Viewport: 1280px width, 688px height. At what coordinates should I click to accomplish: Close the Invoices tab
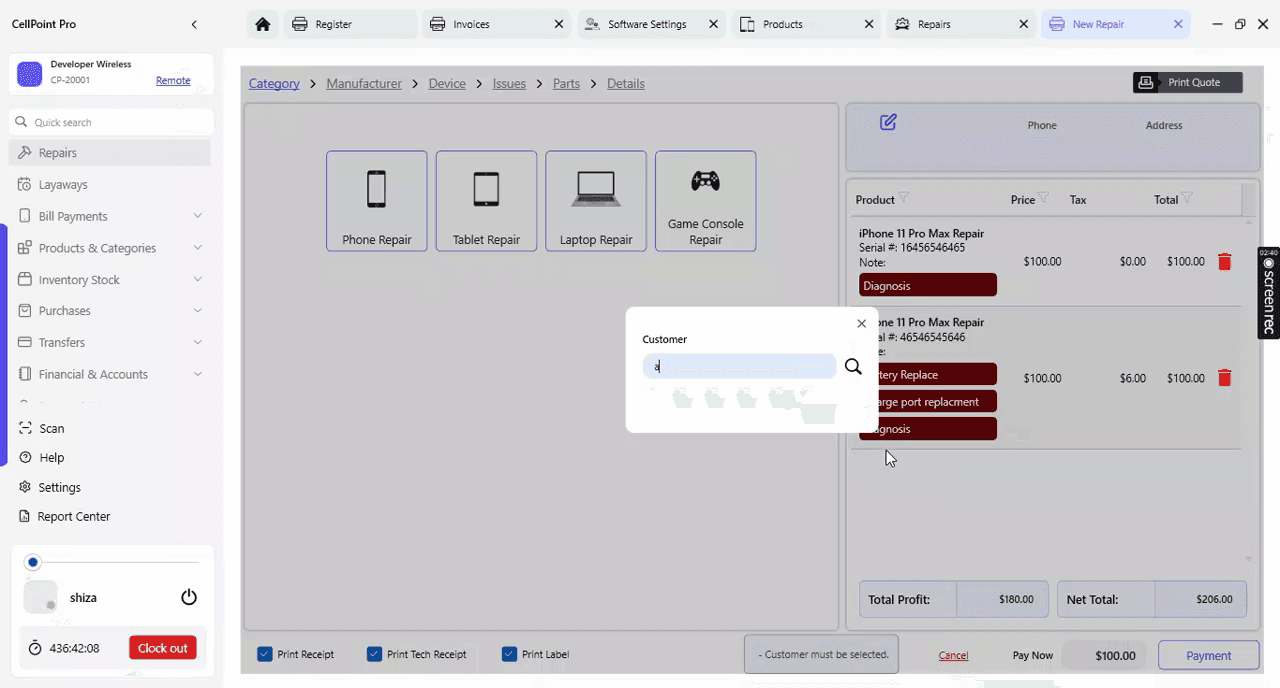(x=559, y=24)
